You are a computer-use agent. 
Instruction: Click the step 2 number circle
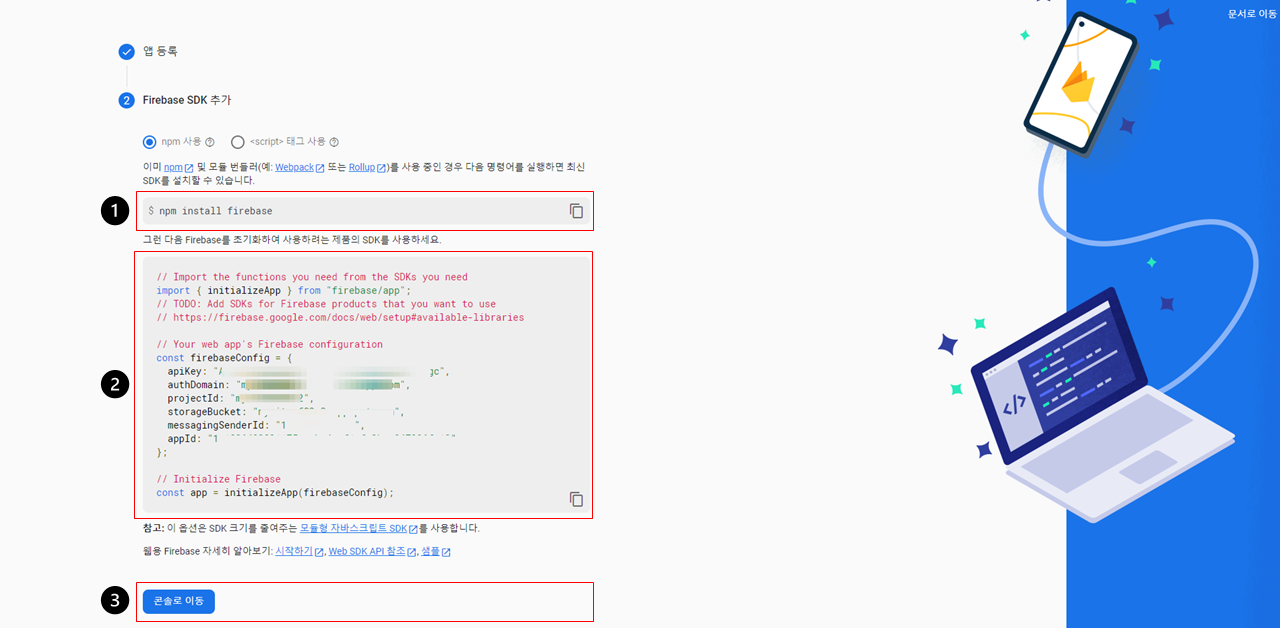(x=126, y=100)
